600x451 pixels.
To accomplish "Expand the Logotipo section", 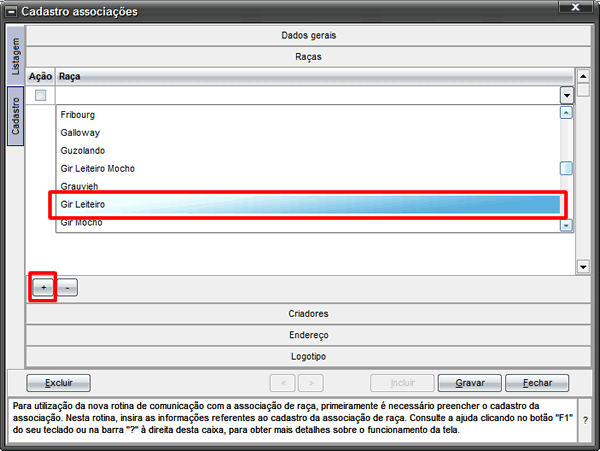I will 308,357.
